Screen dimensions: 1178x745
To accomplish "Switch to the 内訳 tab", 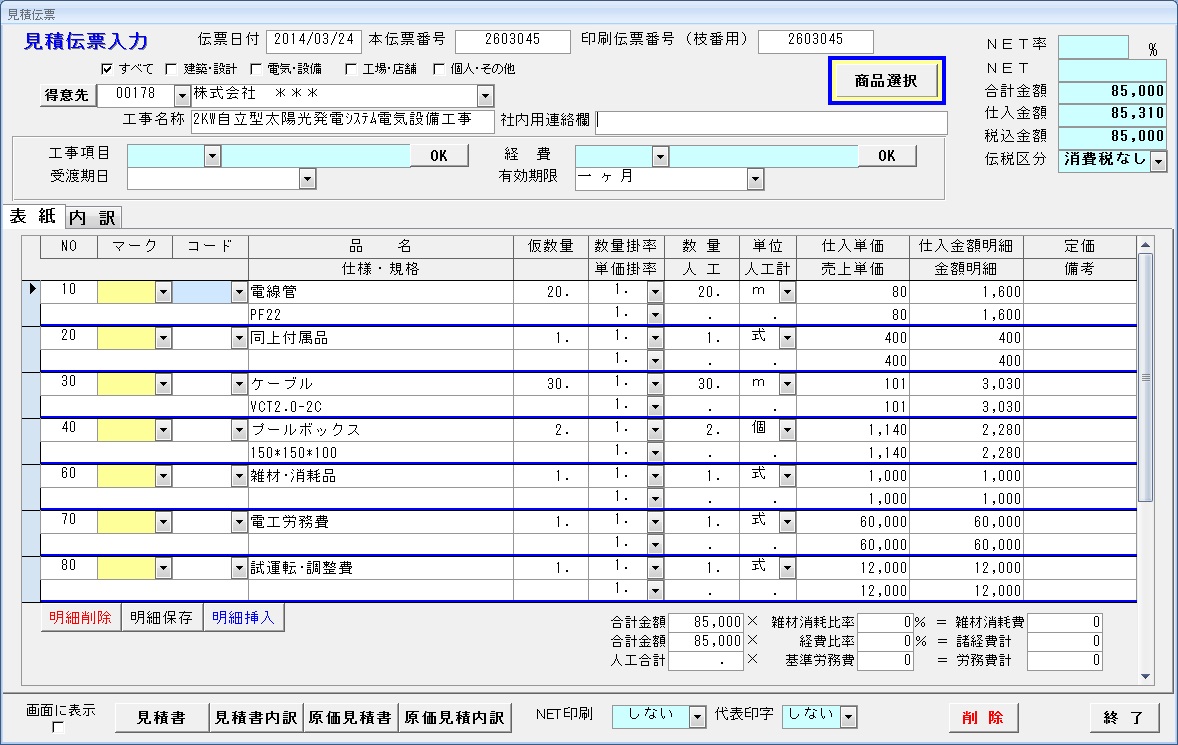I will pos(92,218).
